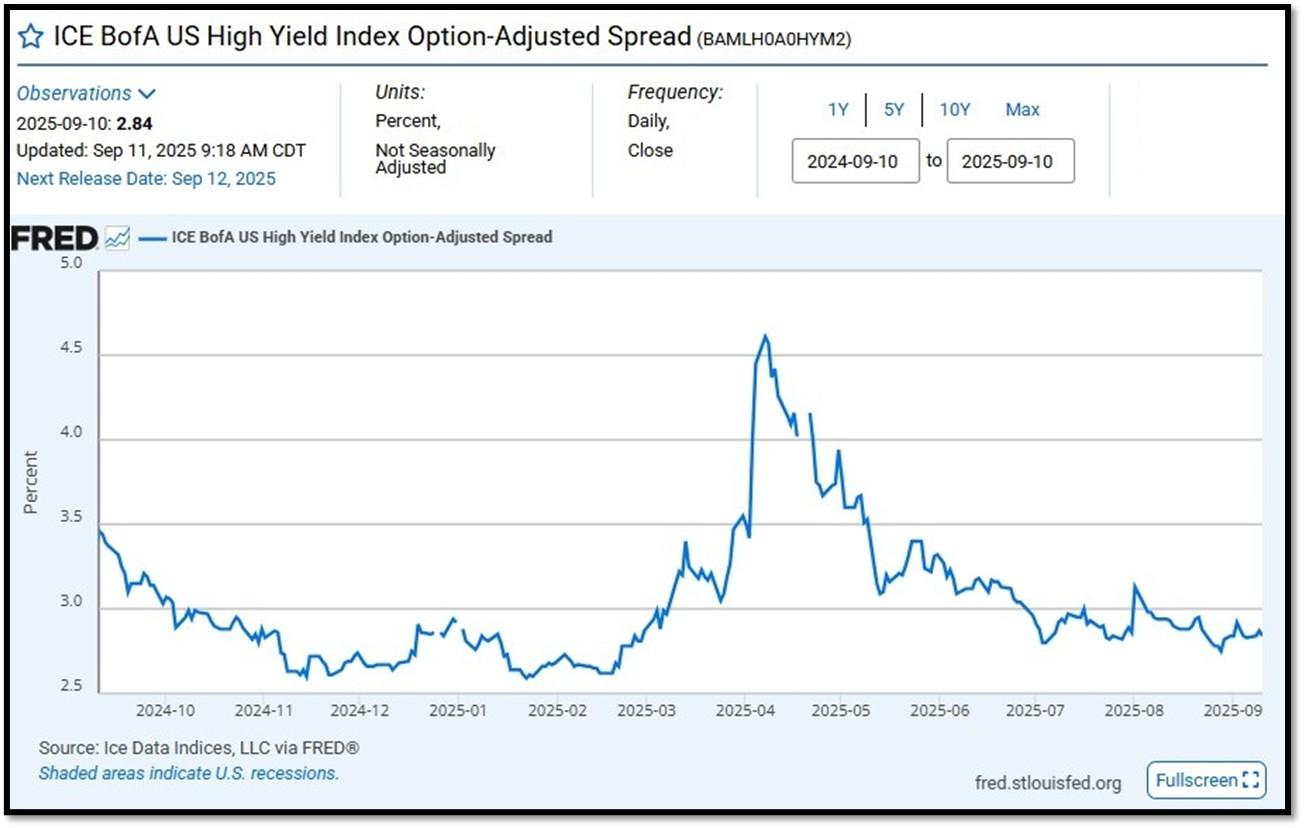Screen dimensions: 1304x828
Task: Click the Fullscreen button
Action: (1206, 780)
